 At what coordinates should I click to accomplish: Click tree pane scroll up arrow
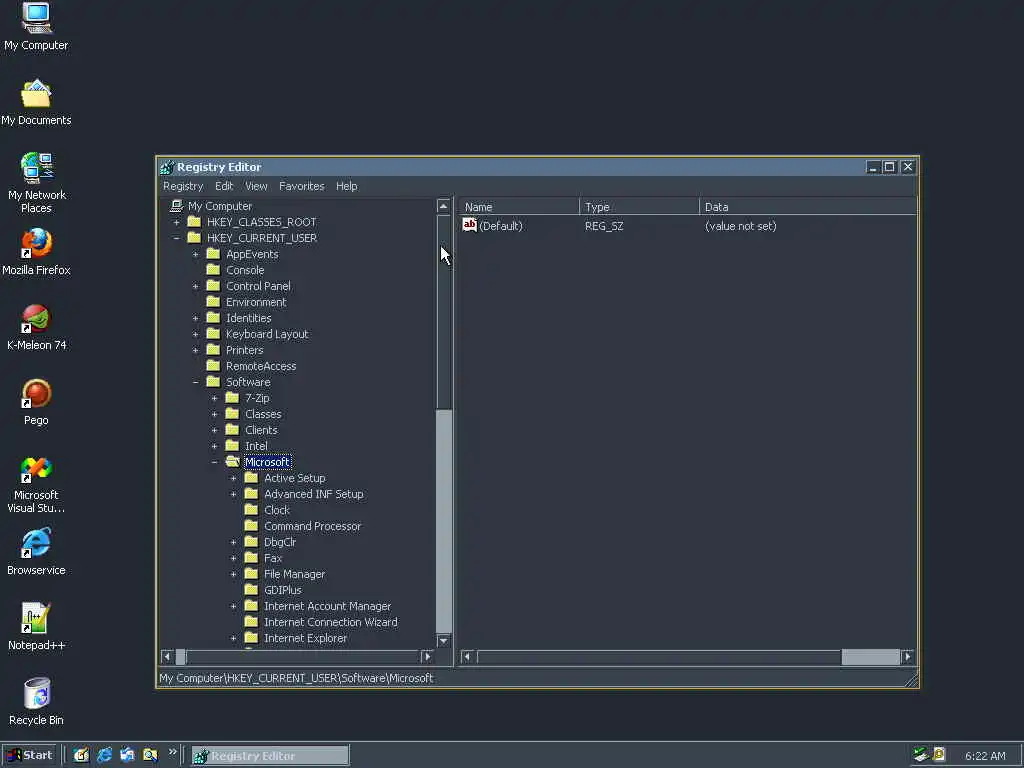[443, 206]
